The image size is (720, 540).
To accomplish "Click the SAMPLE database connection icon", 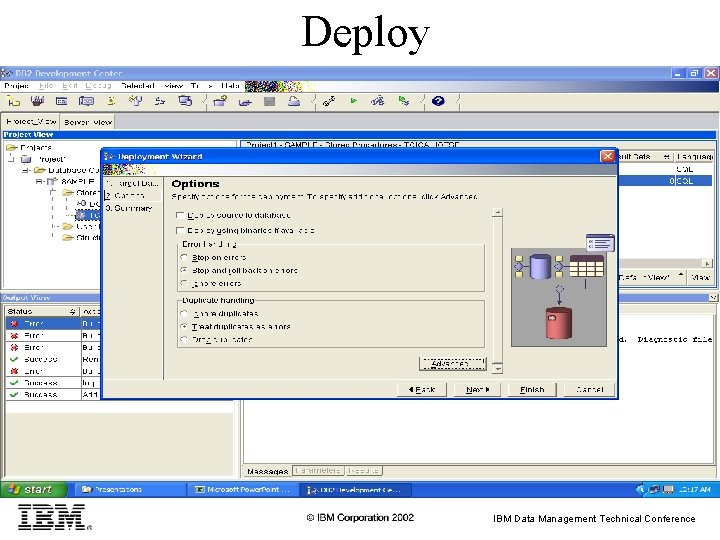I will tap(52, 181).
